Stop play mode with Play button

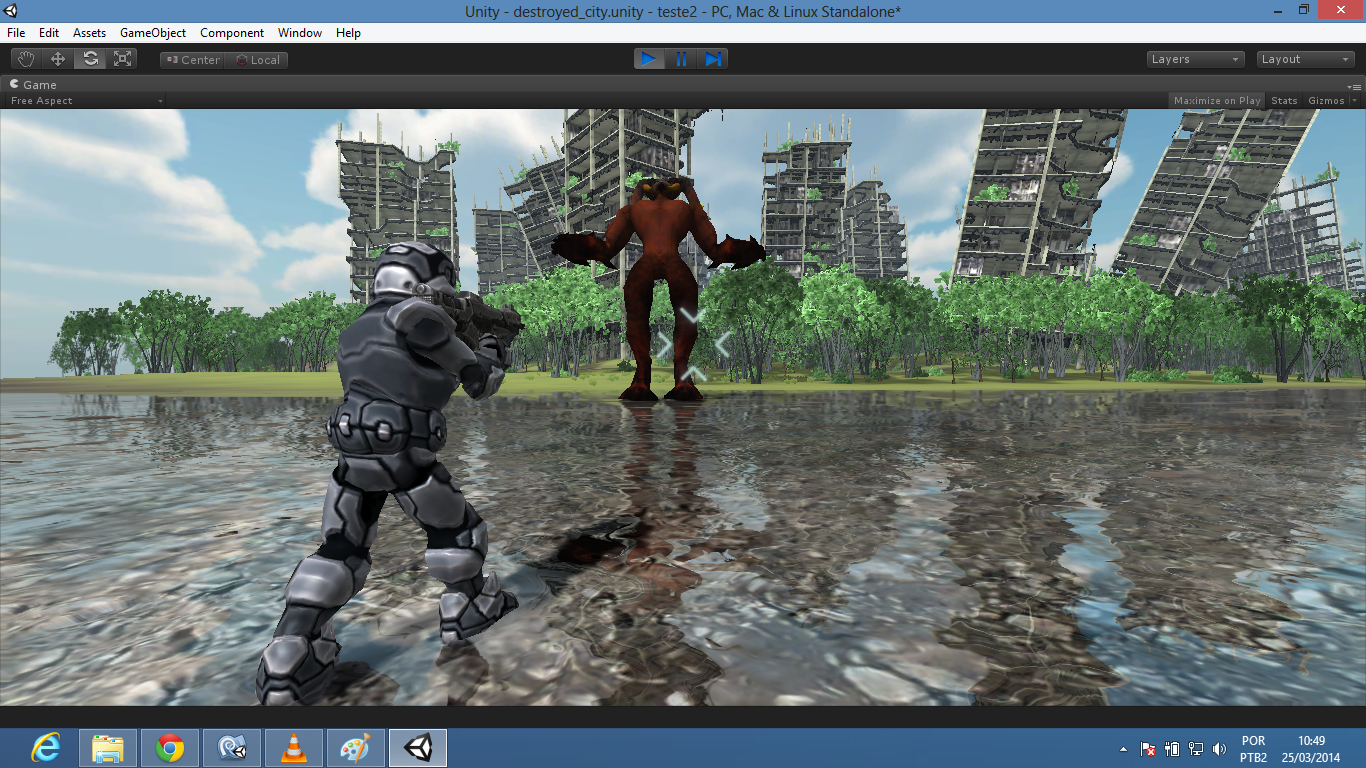[648, 59]
